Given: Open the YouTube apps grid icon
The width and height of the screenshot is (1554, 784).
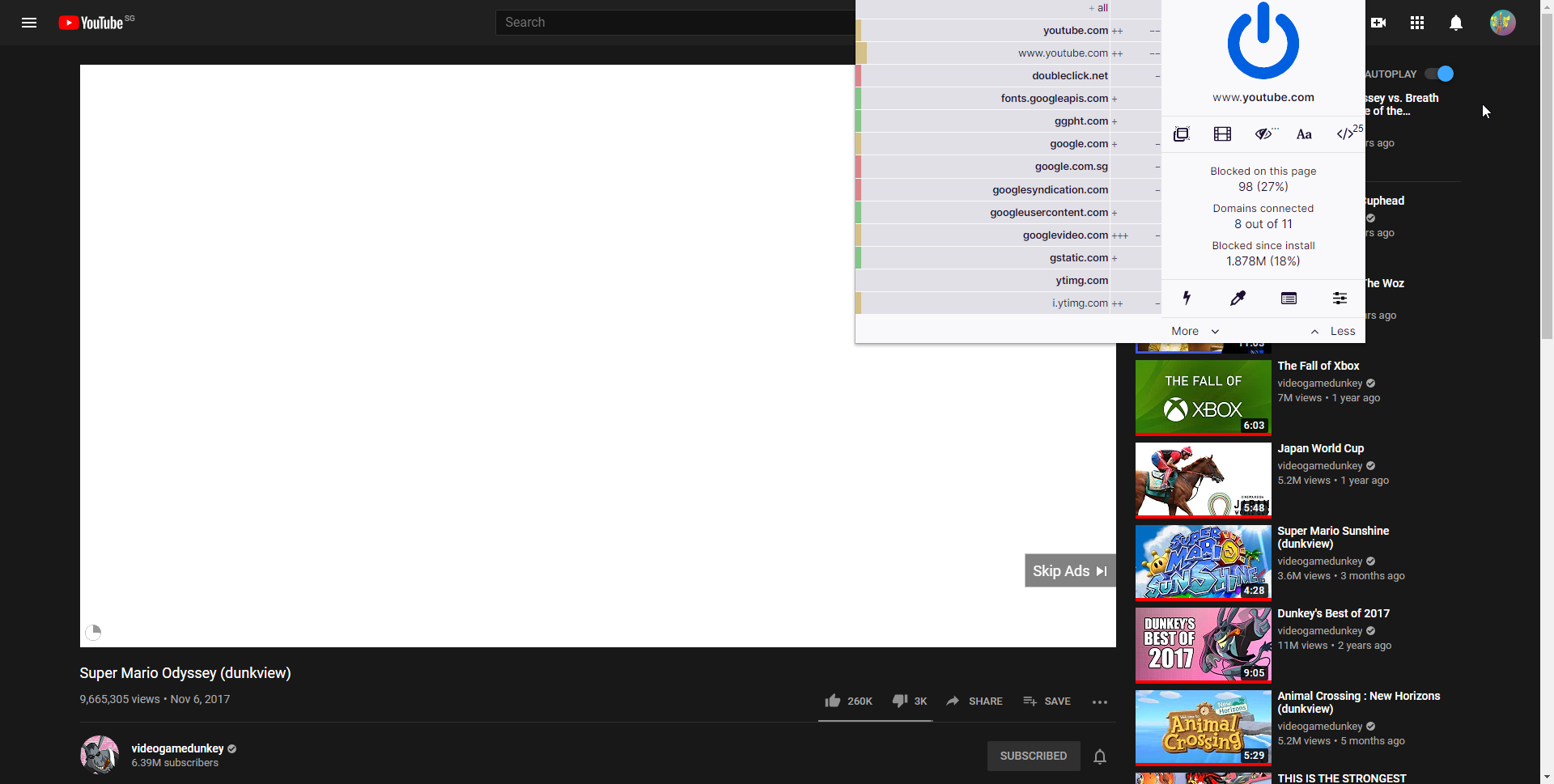Looking at the screenshot, I should pyautogui.click(x=1416, y=23).
